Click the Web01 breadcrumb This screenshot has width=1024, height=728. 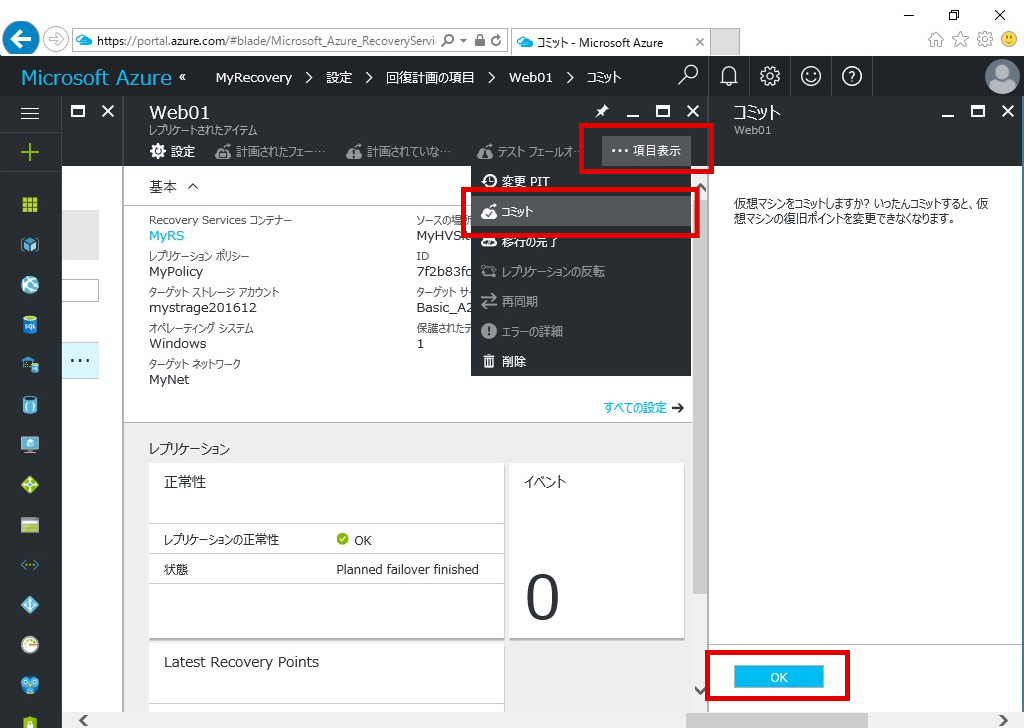pyautogui.click(x=530, y=78)
